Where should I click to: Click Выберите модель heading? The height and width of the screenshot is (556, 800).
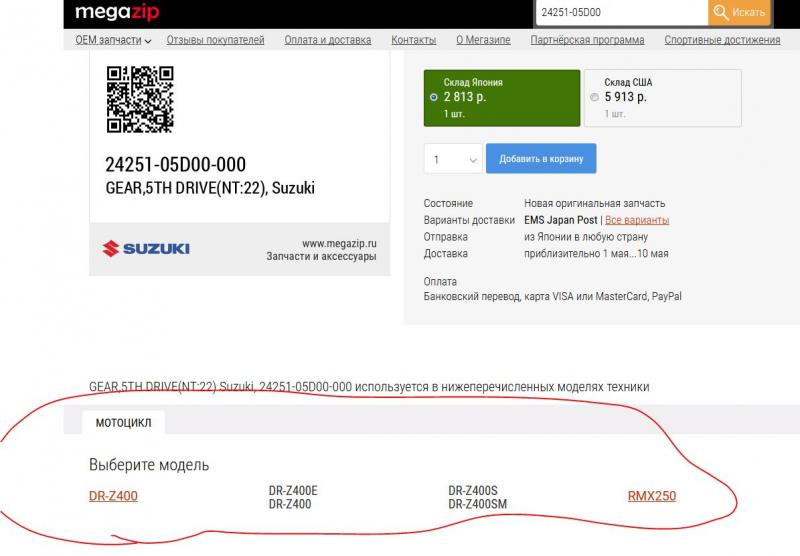(x=149, y=465)
